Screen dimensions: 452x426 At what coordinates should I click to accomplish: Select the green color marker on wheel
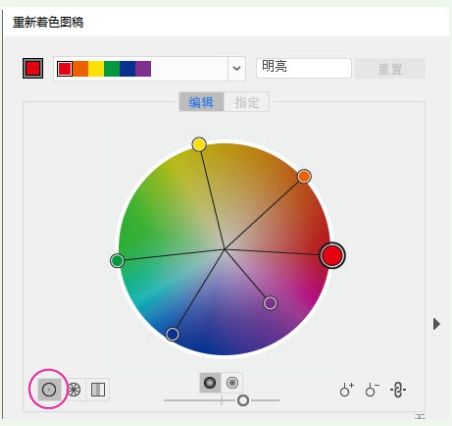[x=117, y=260]
